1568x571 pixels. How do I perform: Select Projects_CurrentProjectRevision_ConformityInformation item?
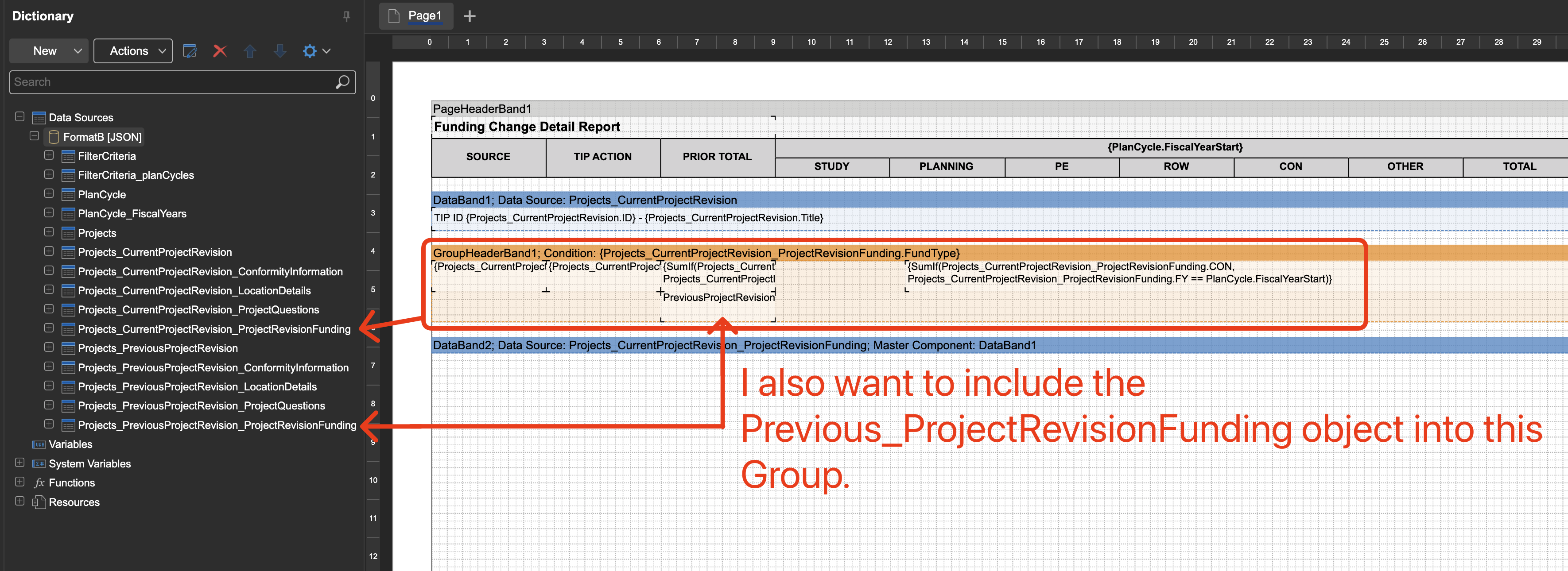[x=210, y=272]
